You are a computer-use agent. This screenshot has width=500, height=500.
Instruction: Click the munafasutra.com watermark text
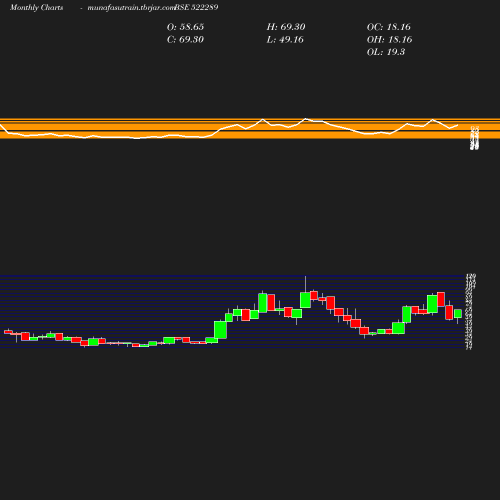[x=130, y=8]
